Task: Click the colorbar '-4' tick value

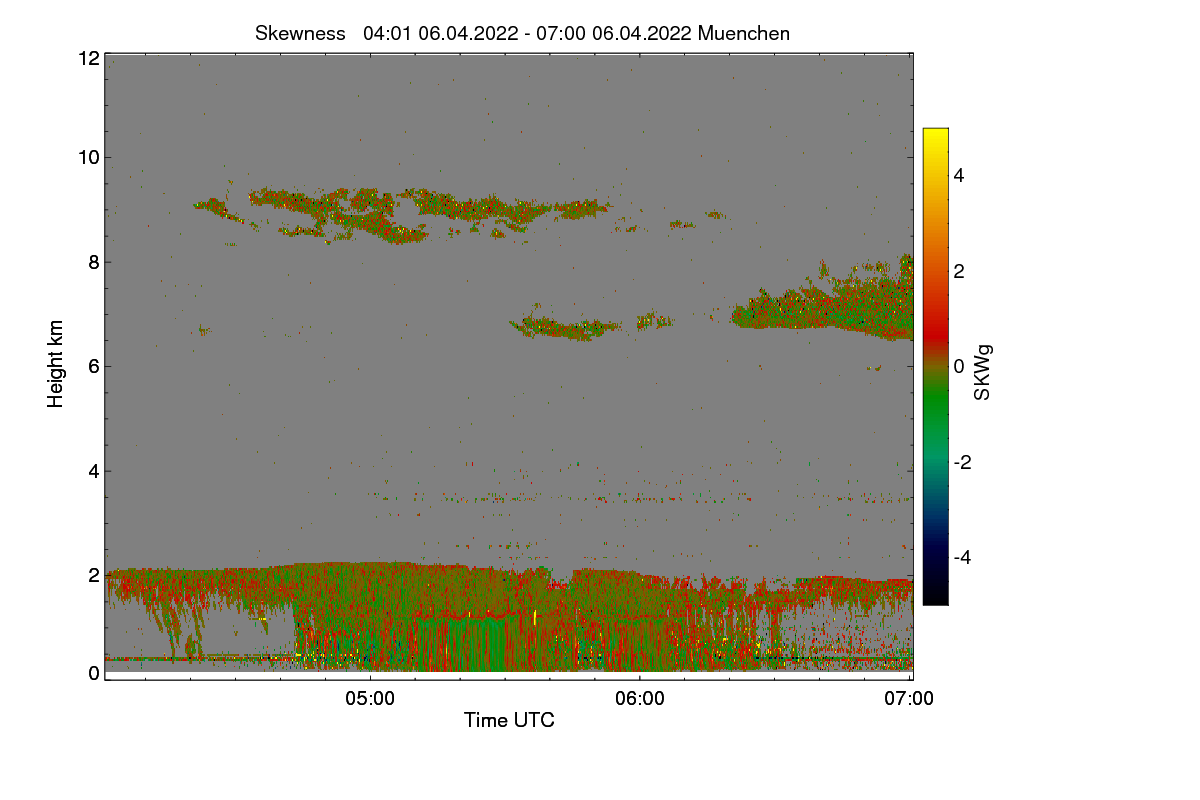Action: click(x=962, y=557)
